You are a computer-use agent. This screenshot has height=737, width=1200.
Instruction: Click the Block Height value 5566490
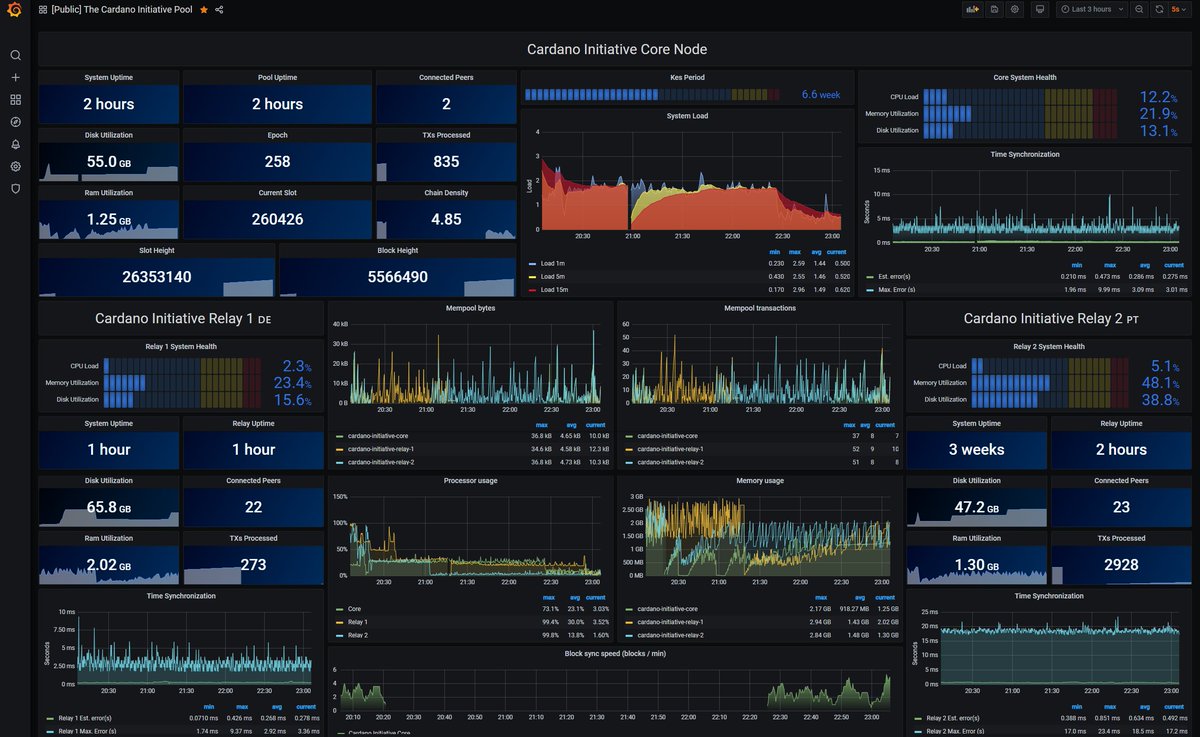(398, 277)
